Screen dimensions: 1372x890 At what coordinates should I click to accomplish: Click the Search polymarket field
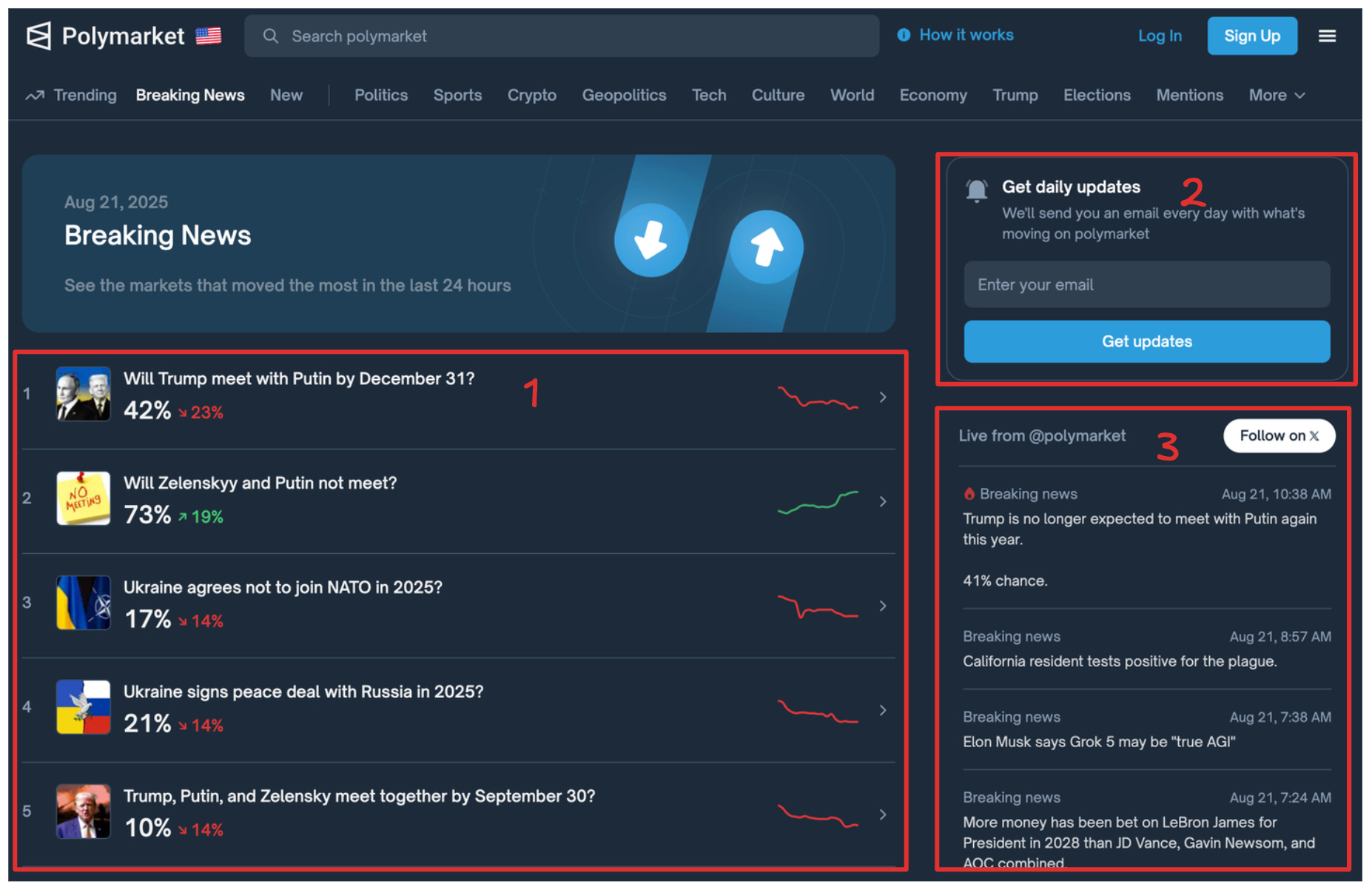(x=562, y=36)
